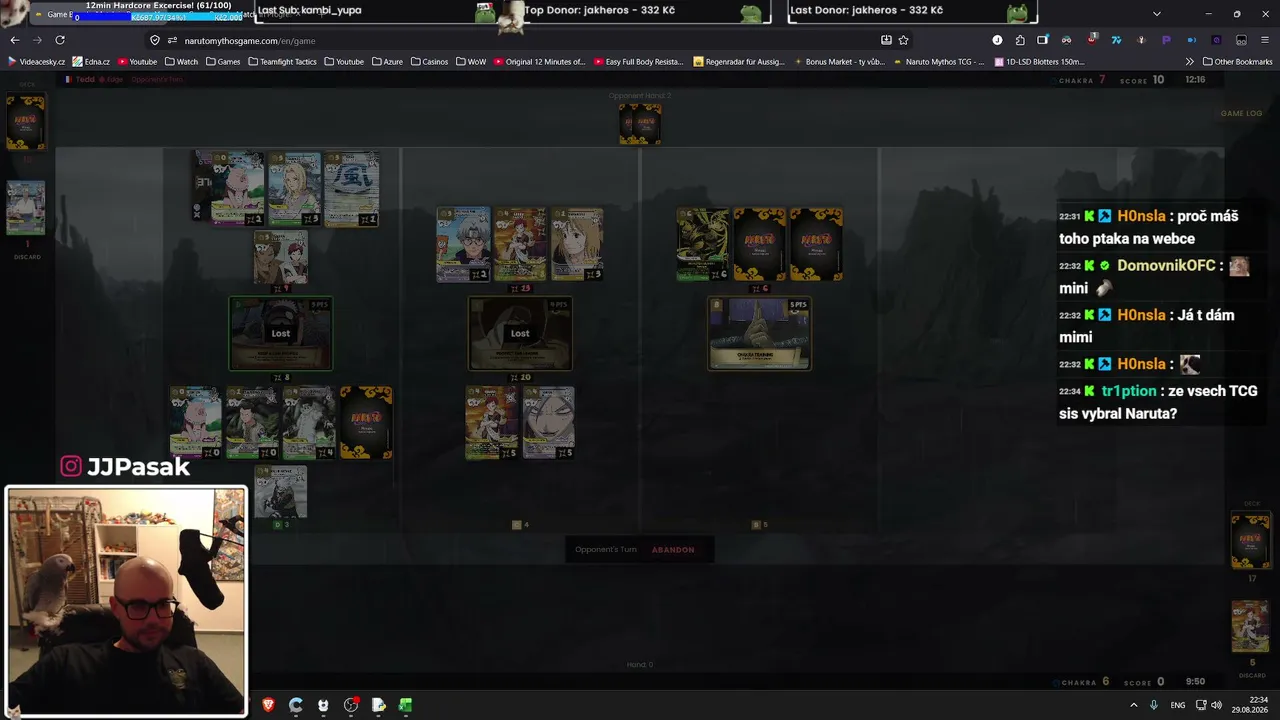The image size is (1280, 720).
Task: Click the opponent's face-down hand cards
Action: point(640,124)
